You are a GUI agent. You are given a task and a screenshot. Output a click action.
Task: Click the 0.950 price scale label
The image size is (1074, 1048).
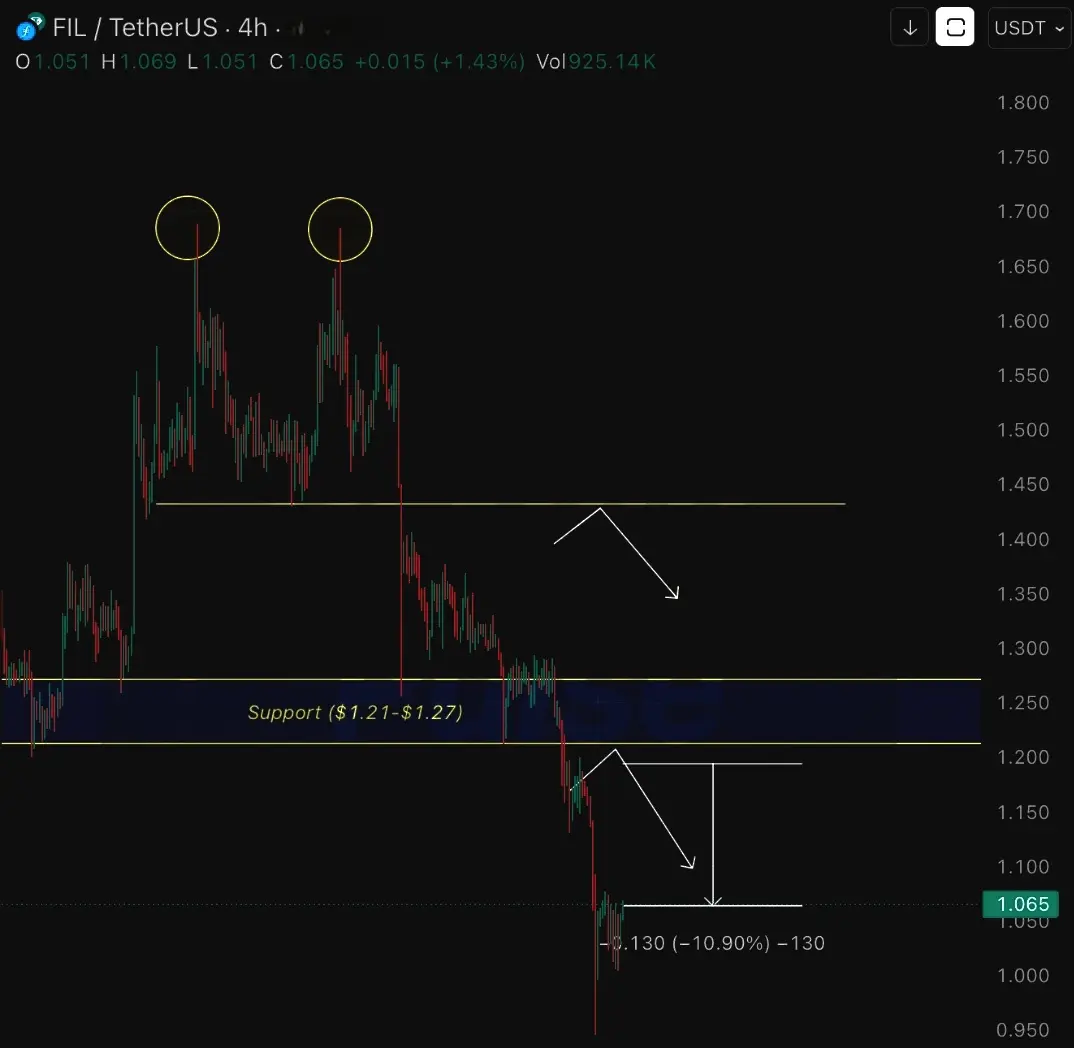1023,1030
